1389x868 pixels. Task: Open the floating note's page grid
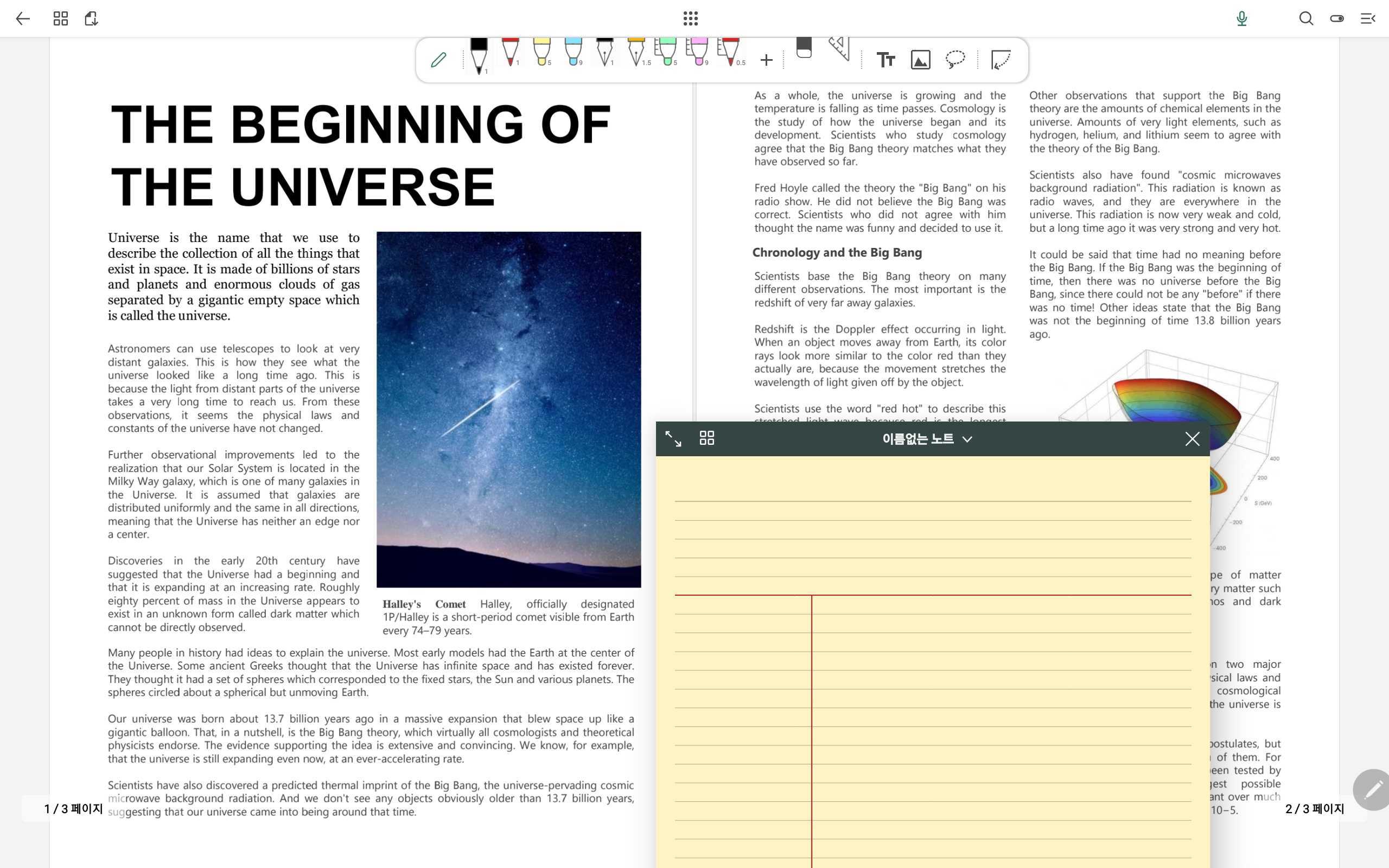[707, 438]
